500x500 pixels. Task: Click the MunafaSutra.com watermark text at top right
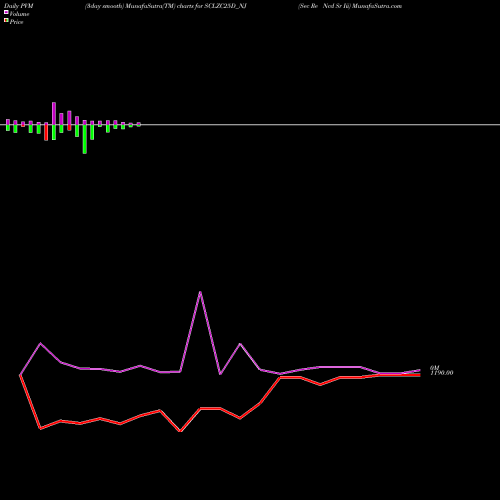(x=377, y=6)
